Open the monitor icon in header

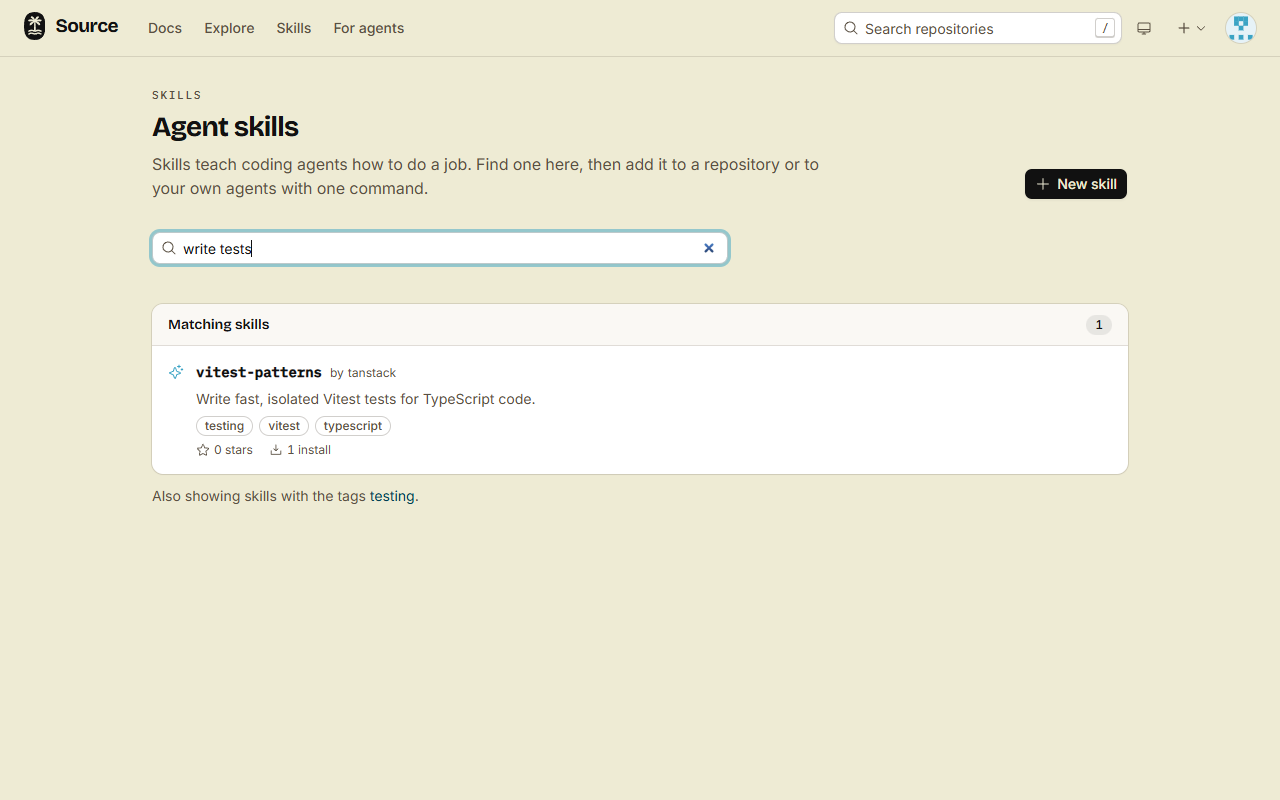tap(1144, 28)
